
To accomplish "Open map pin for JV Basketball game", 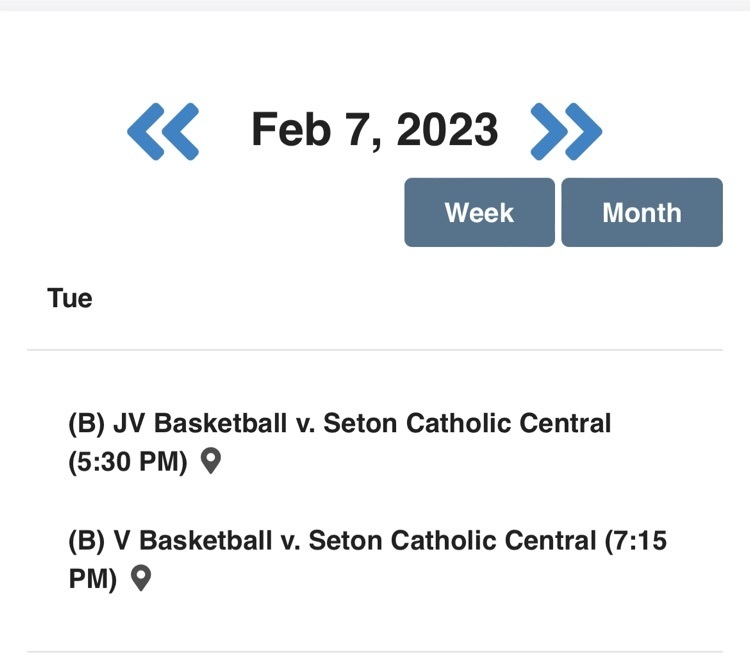I will [x=210, y=461].
